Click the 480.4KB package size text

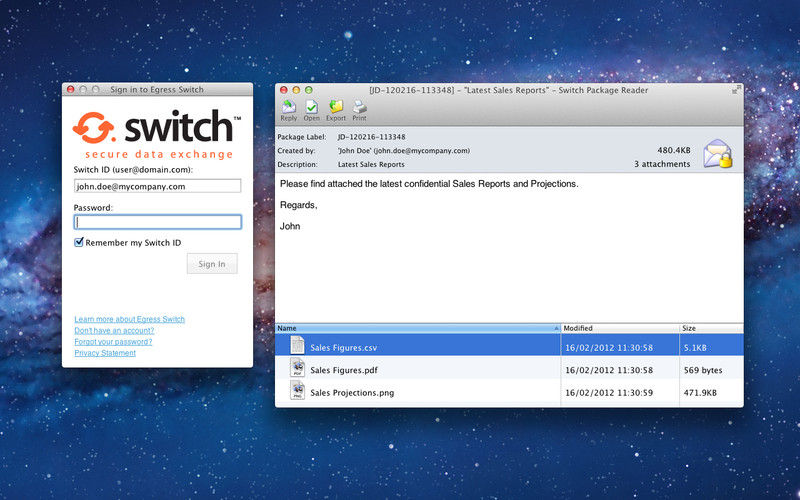click(673, 150)
